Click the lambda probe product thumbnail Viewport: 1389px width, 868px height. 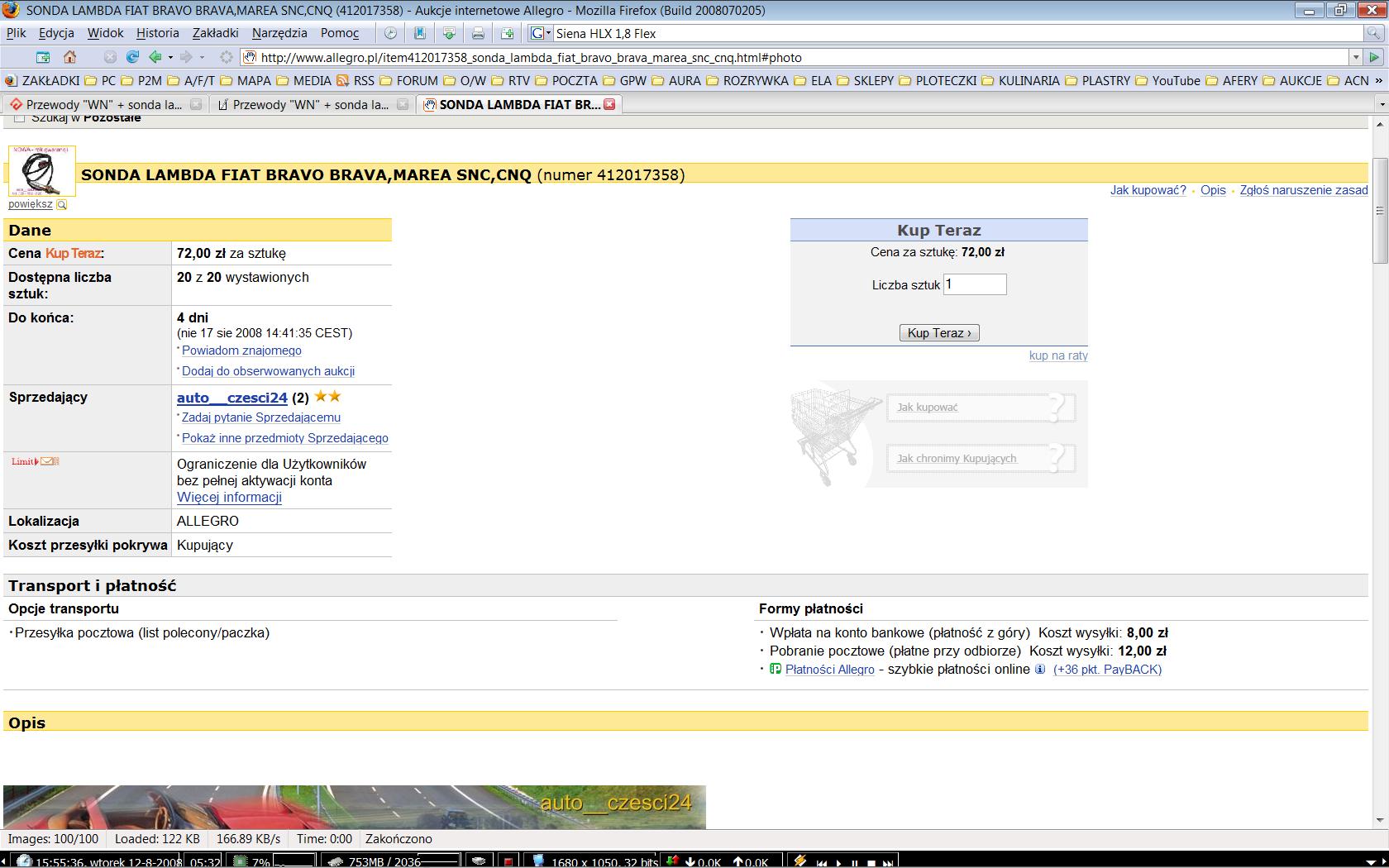pos(42,172)
